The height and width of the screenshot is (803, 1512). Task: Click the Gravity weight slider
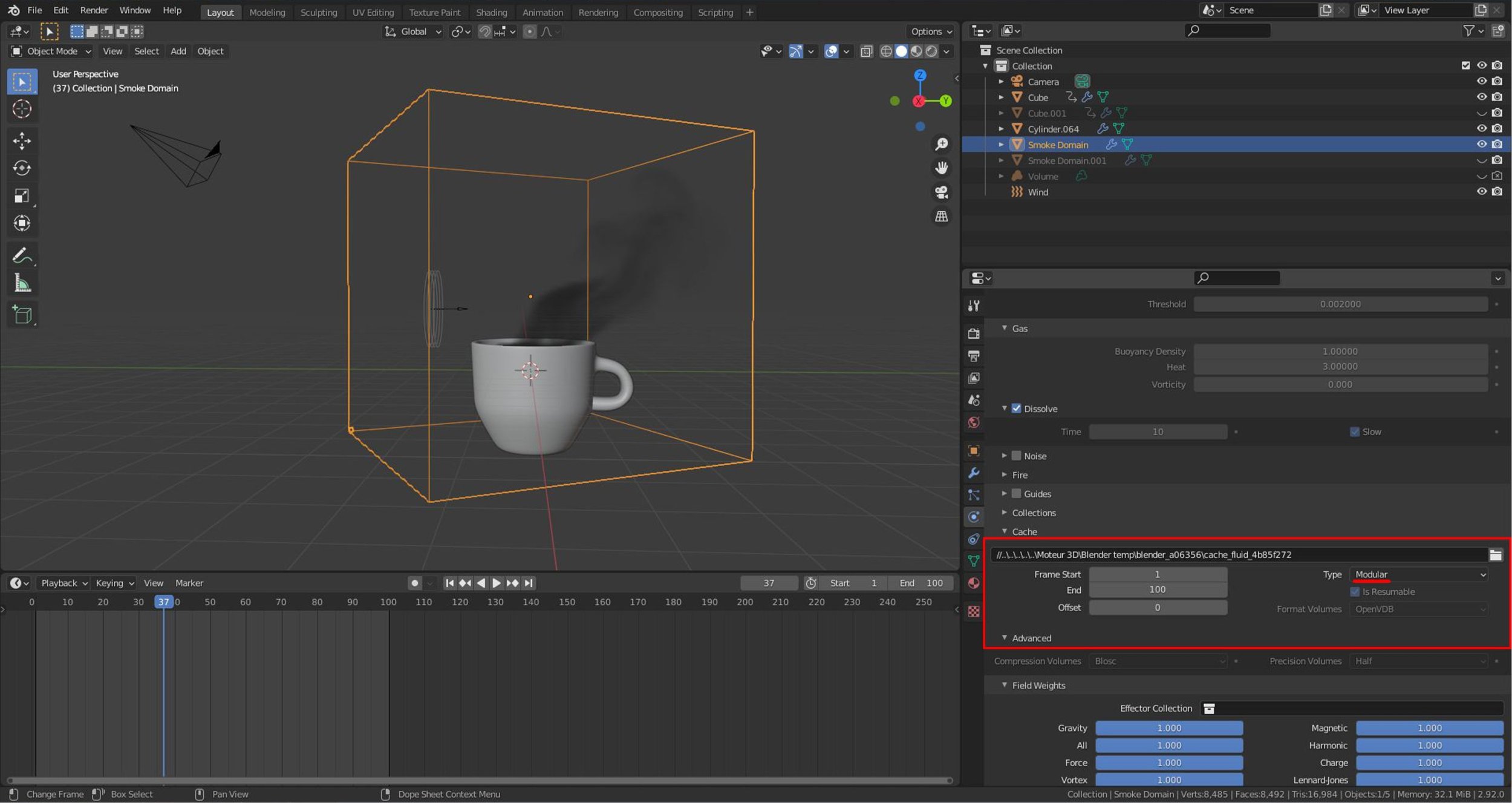click(1168, 728)
